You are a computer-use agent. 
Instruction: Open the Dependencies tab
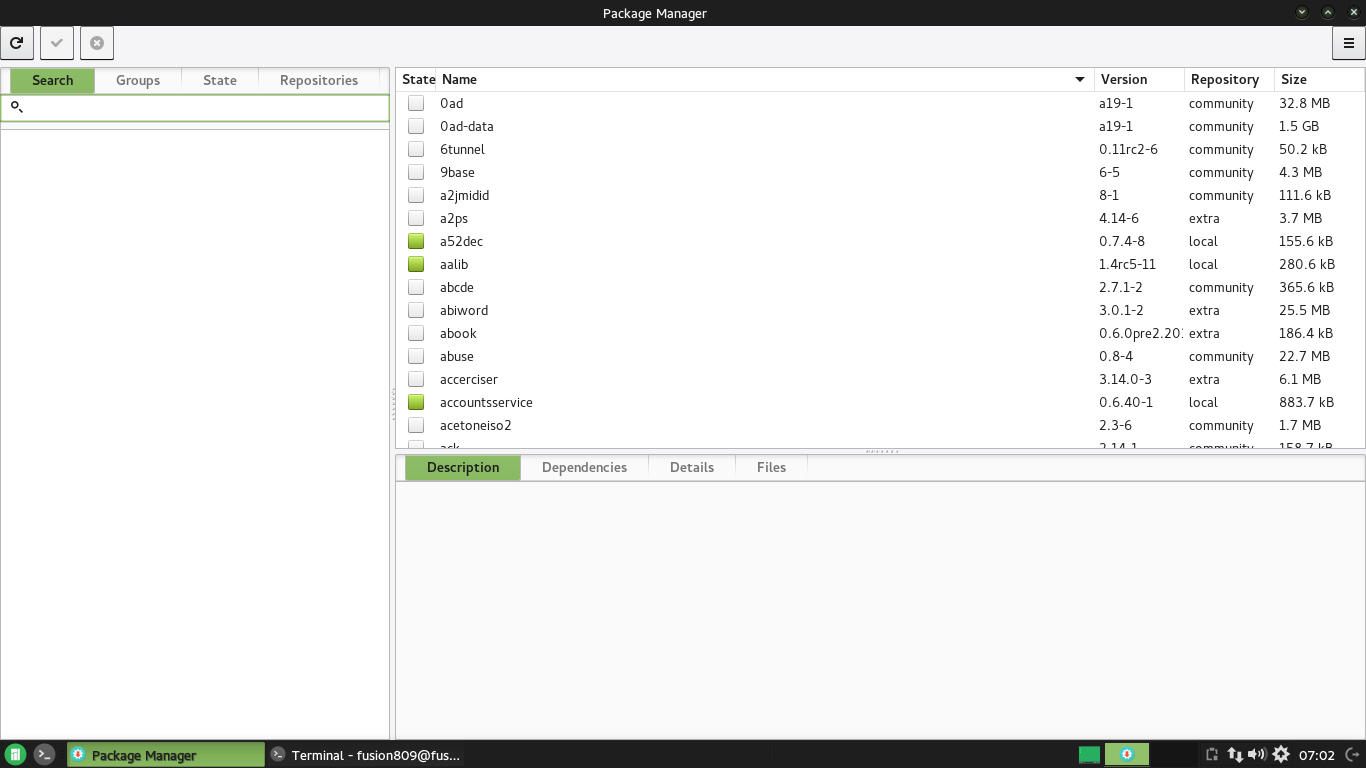point(584,467)
